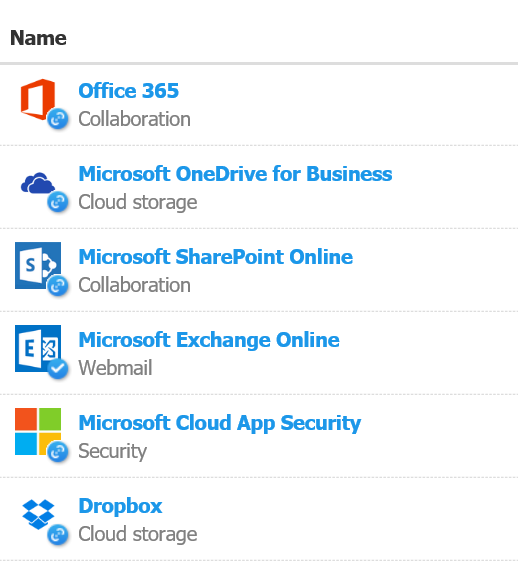Viewport: 518px width, 582px height.
Task: Click the link badge on Dropbox icon
Action: [58, 534]
